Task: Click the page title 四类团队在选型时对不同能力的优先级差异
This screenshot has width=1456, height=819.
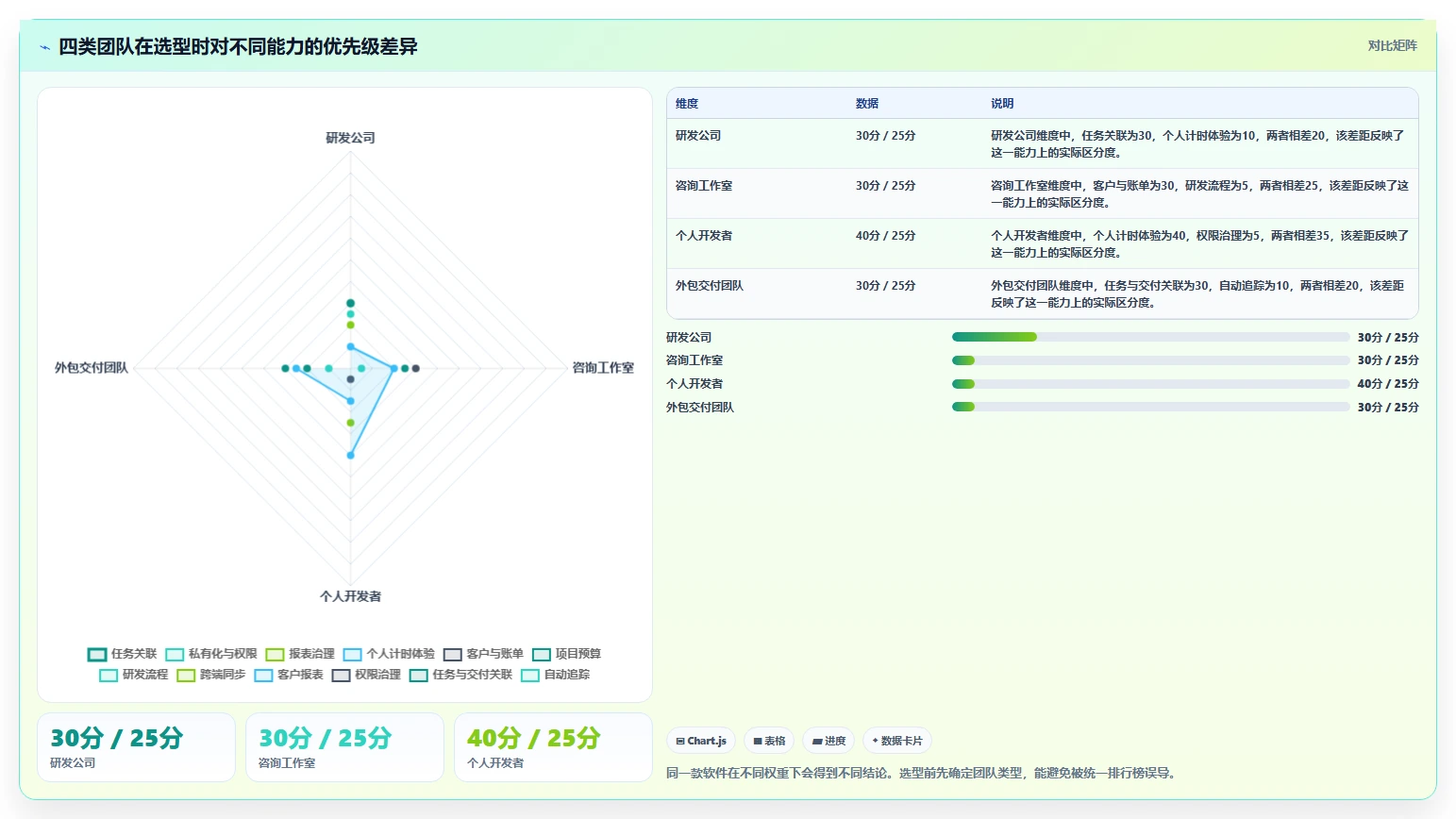Action: [238, 47]
